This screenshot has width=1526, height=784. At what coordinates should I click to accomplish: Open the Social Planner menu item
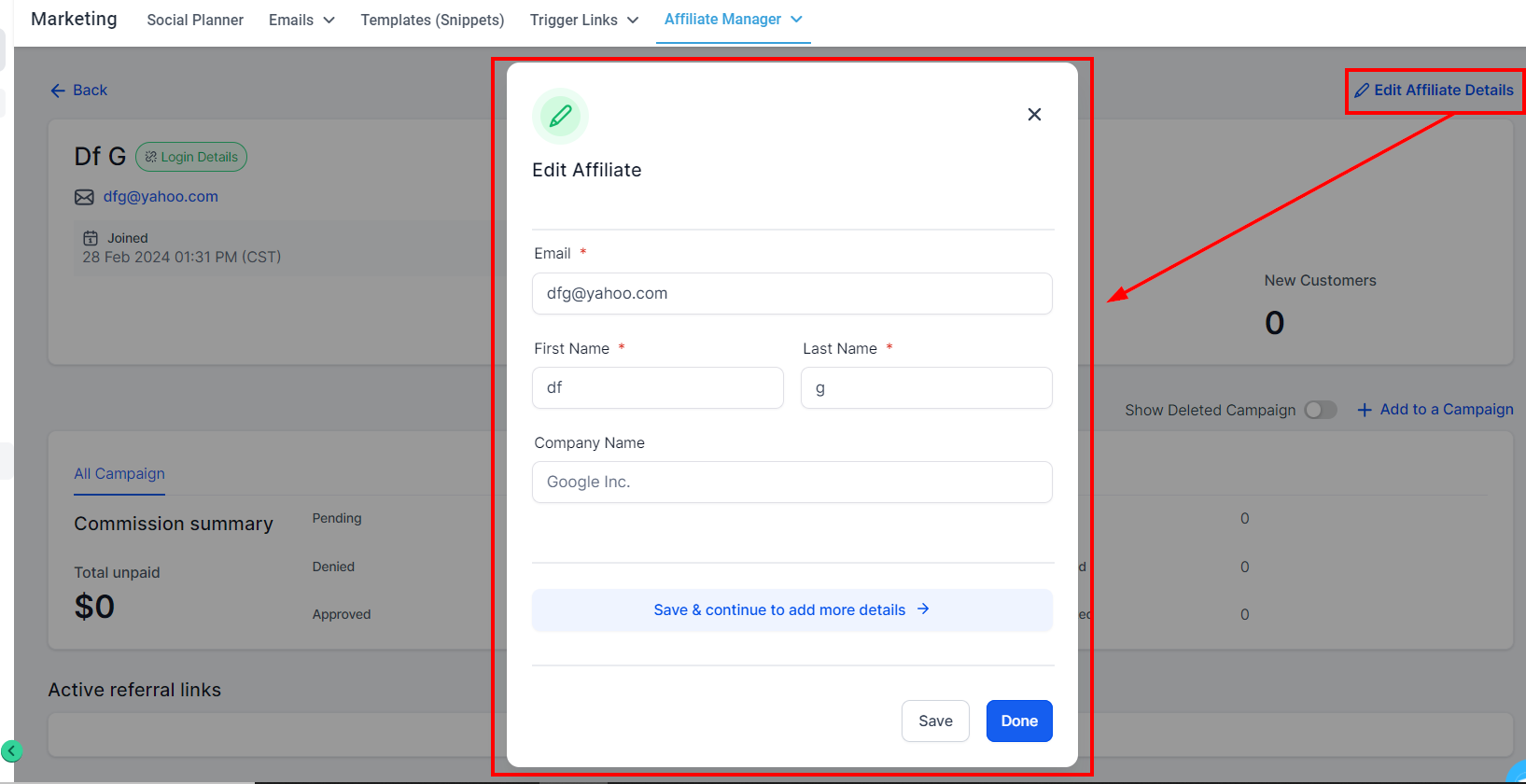[x=195, y=20]
